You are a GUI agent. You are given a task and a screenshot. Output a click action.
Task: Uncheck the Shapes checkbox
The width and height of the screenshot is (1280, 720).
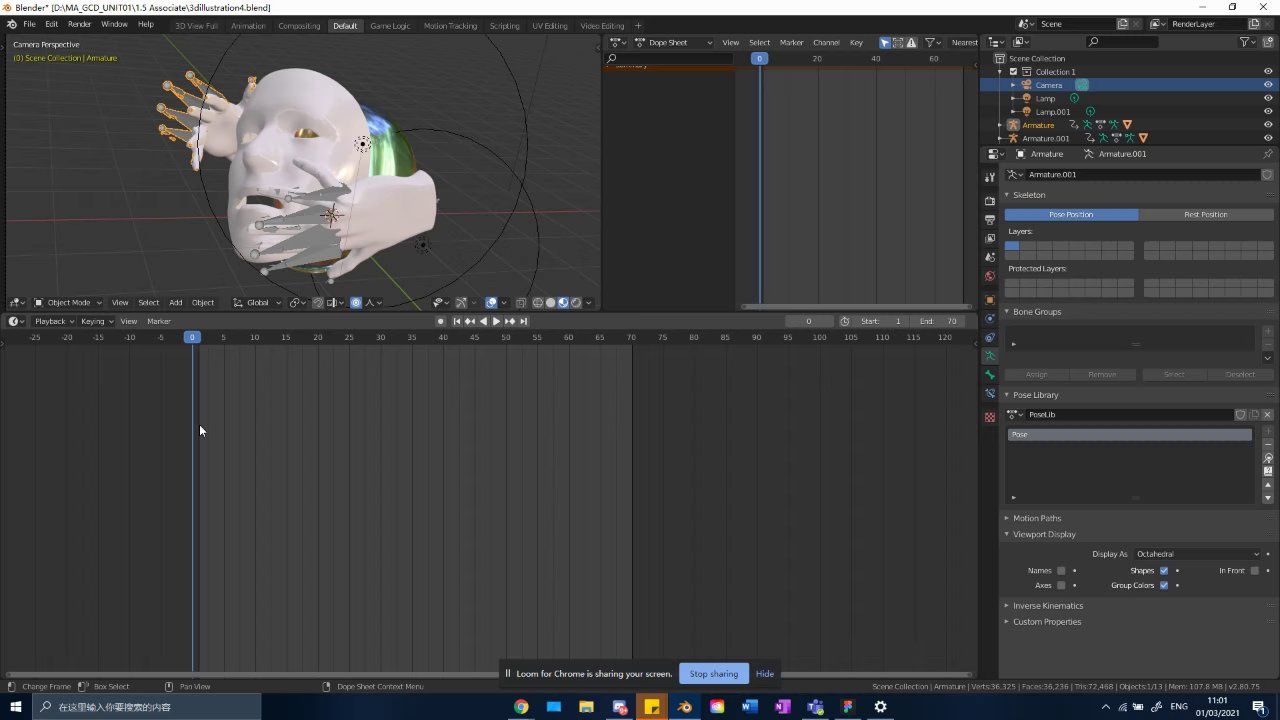[1163, 571]
